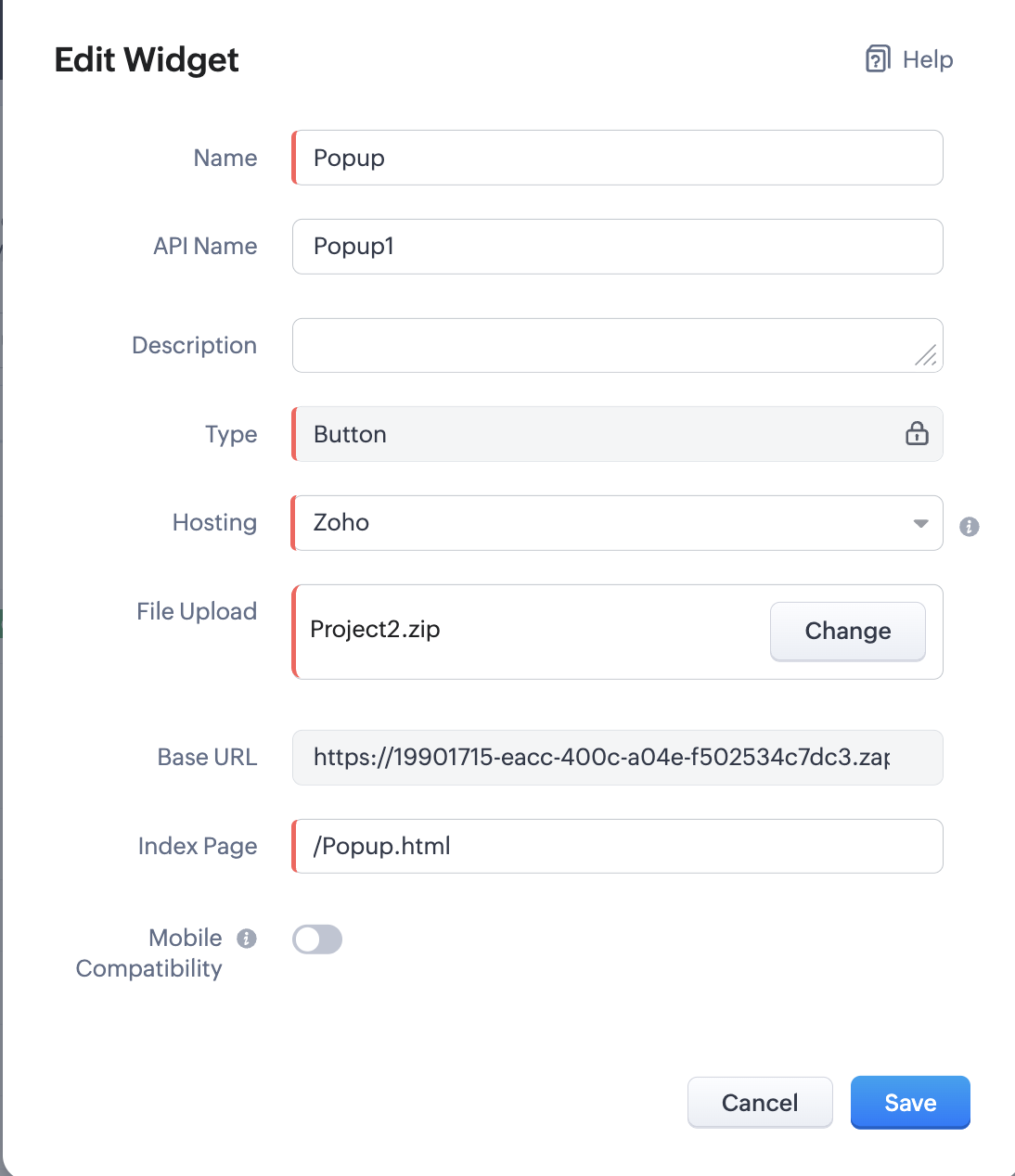The height and width of the screenshot is (1176, 1015).
Task: Click the lock icon in Type field
Action: [917, 433]
